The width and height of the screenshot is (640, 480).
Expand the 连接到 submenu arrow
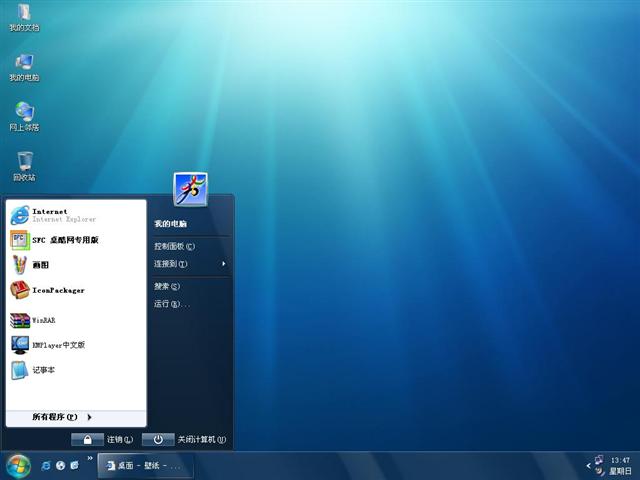pyautogui.click(x=224, y=264)
